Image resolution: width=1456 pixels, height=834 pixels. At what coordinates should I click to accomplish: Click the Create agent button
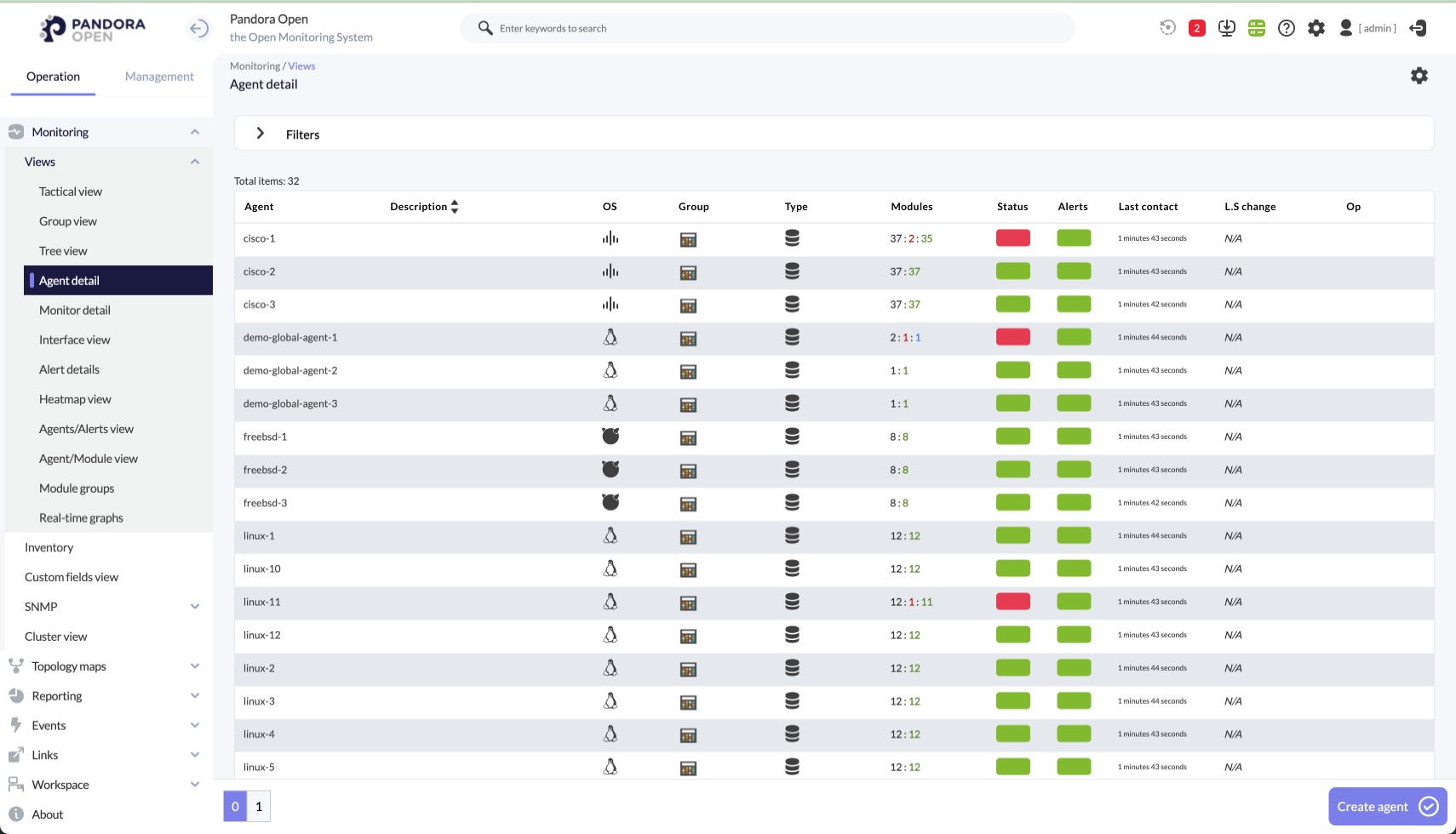click(1386, 806)
